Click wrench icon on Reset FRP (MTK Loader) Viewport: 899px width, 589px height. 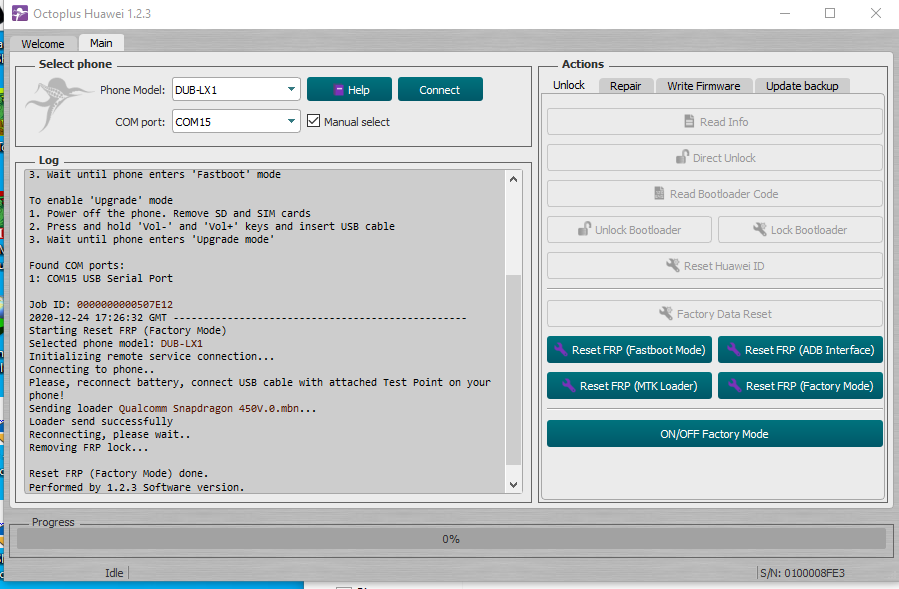568,385
